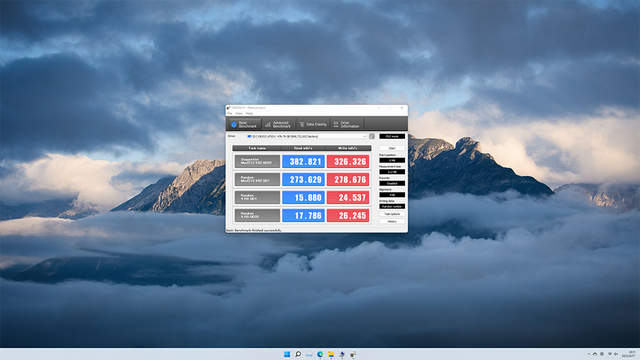Click the Read mB/s column header
The image size is (640, 360).
pyautogui.click(x=303, y=148)
